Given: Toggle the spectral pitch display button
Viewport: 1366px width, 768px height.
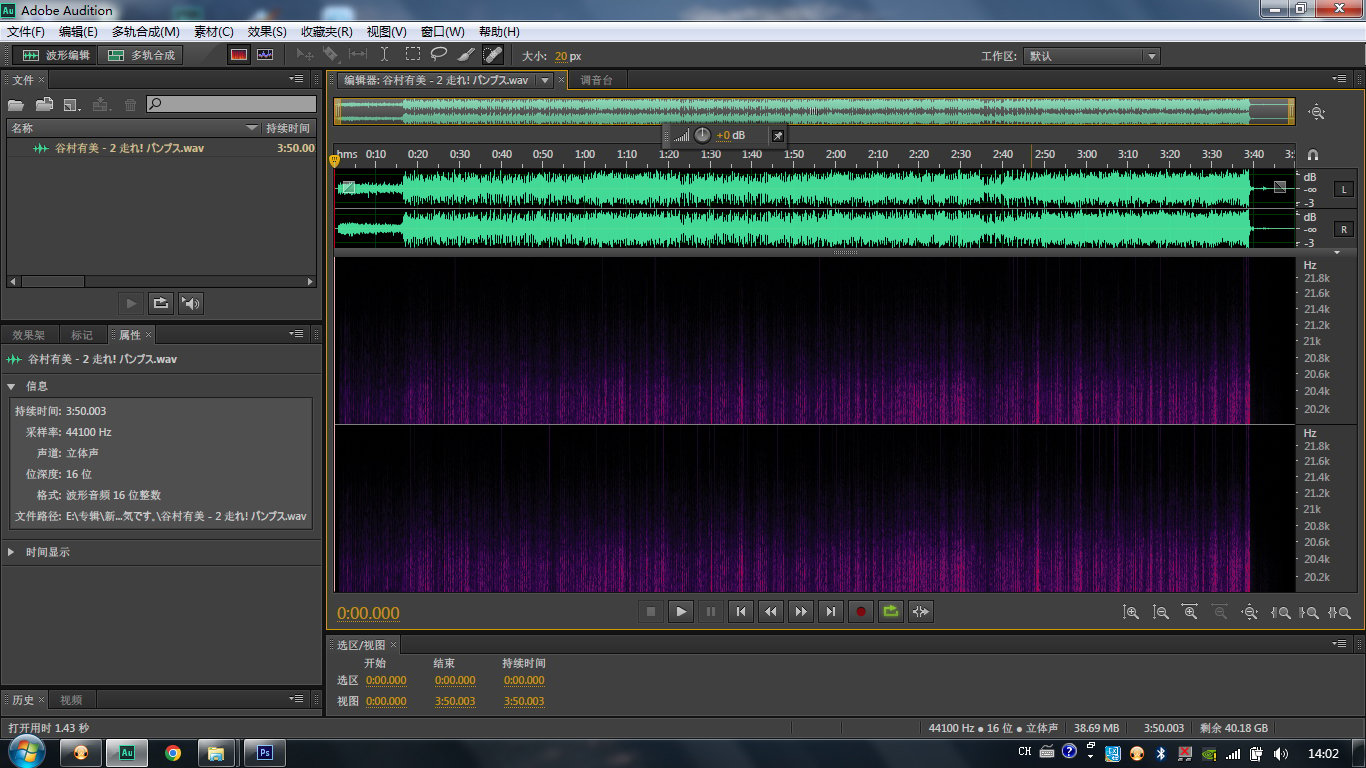Looking at the screenshot, I should coord(265,55).
